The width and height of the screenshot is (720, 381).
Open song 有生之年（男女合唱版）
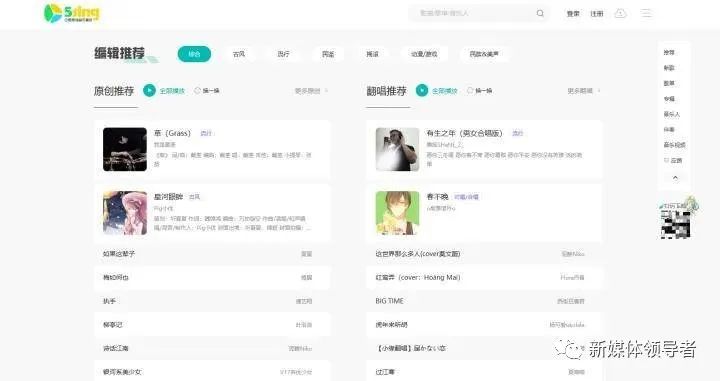click(464, 133)
